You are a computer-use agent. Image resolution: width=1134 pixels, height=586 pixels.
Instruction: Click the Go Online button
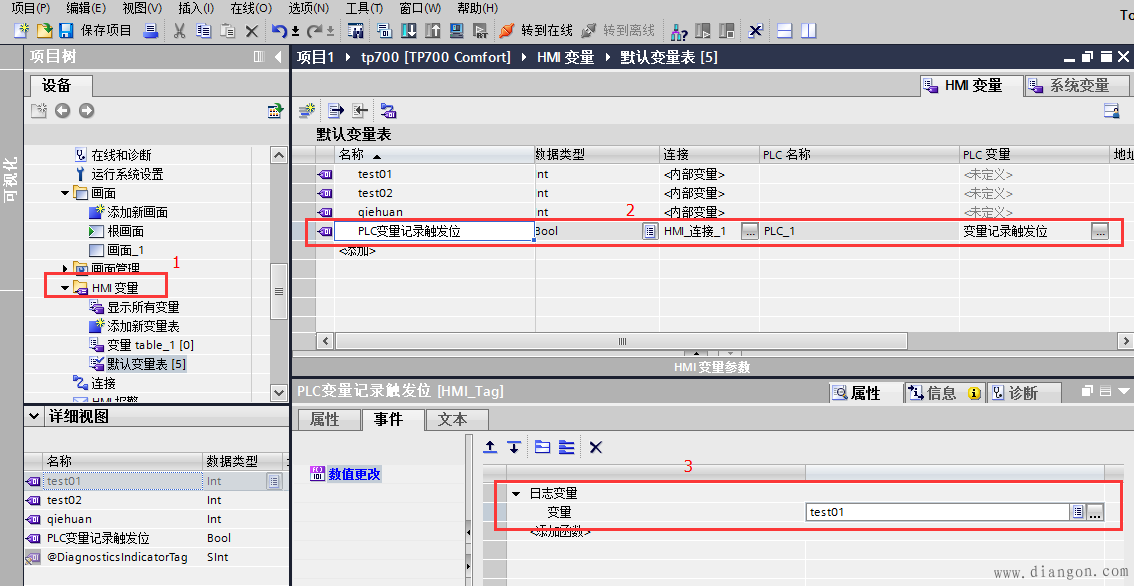coord(535,30)
